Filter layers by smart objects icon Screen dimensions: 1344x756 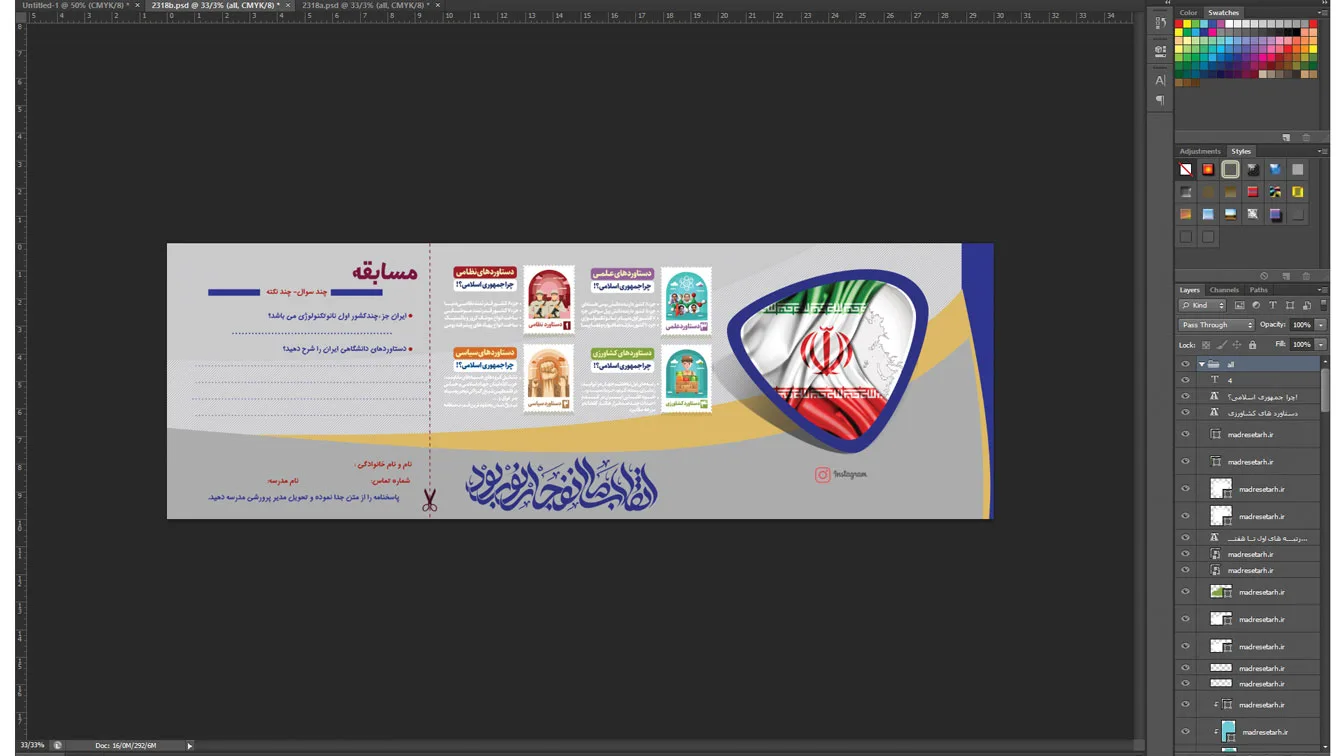[1307, 305]
